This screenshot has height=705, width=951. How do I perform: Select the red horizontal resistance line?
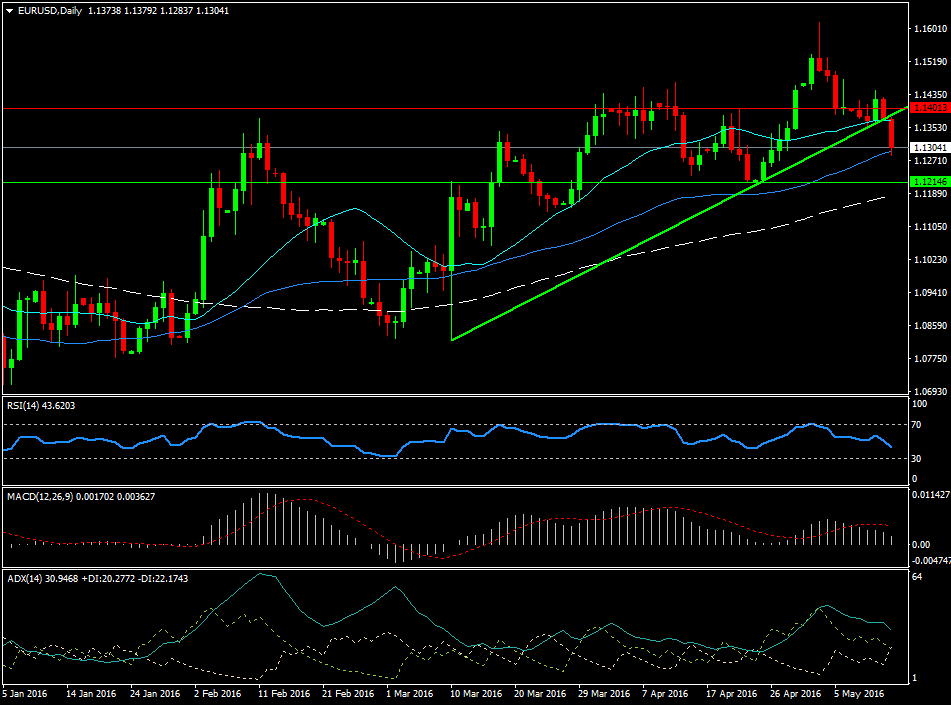[x=300, y=107]
